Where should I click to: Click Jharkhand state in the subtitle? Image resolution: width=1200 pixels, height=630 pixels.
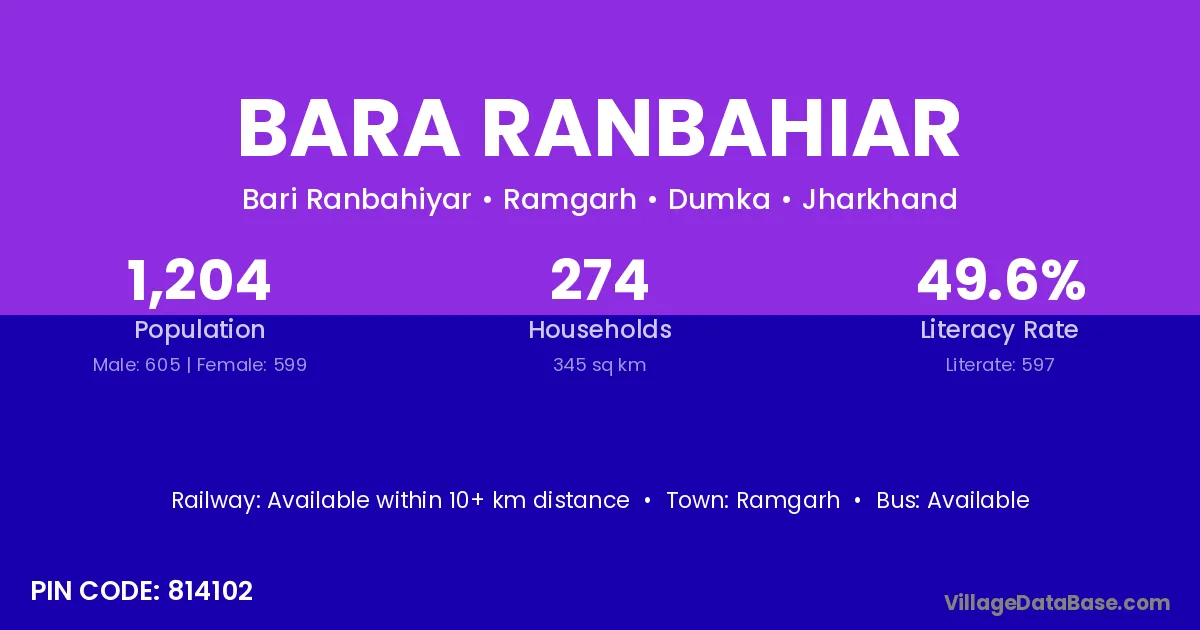coord(879,200)
